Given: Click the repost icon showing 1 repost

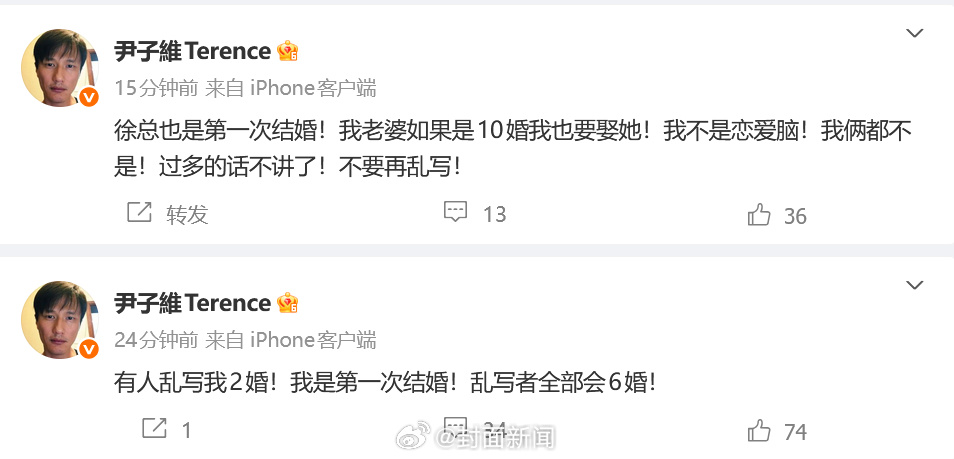Looking at the screenshot, I should point(153,429).
